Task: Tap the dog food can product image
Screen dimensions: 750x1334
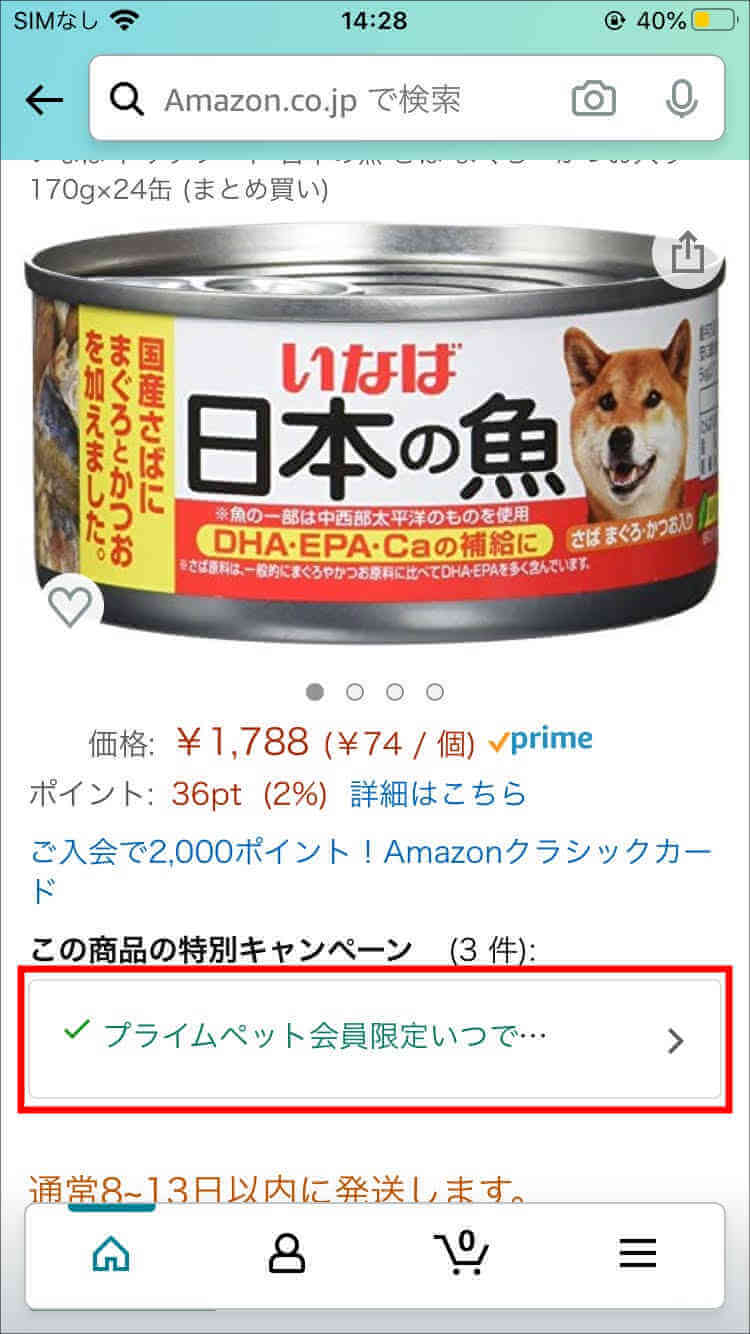Action: pos(375,430)
